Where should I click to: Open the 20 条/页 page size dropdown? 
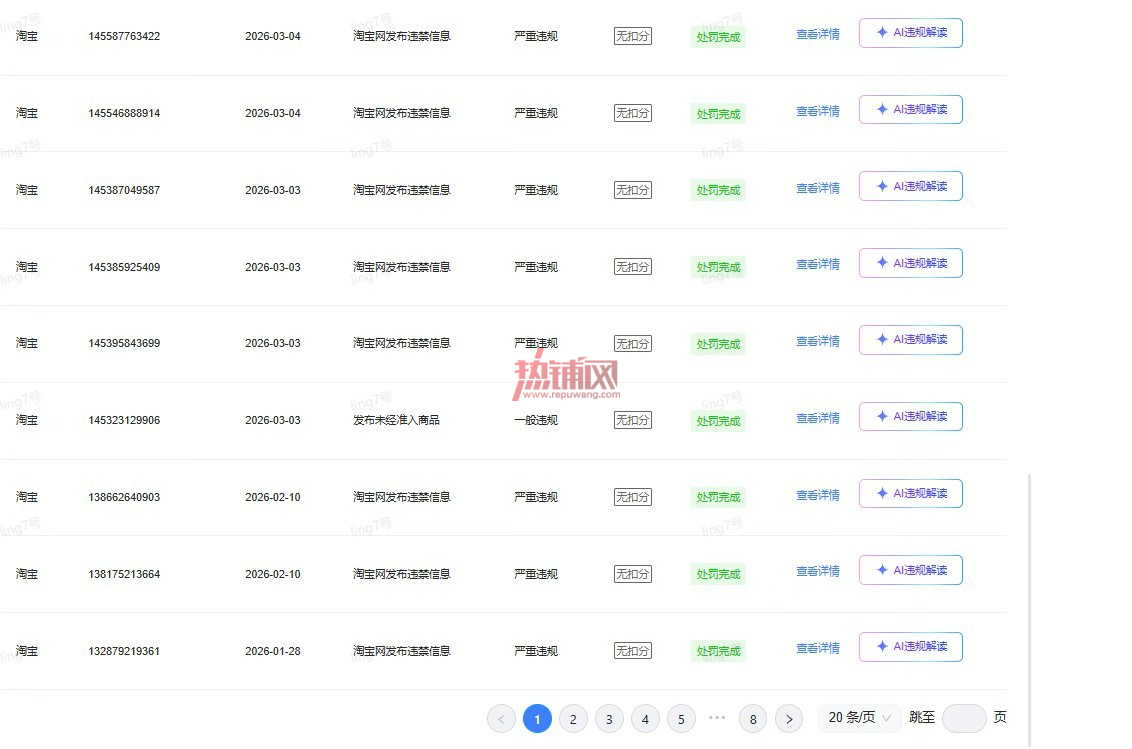click(x=859, y=718)
